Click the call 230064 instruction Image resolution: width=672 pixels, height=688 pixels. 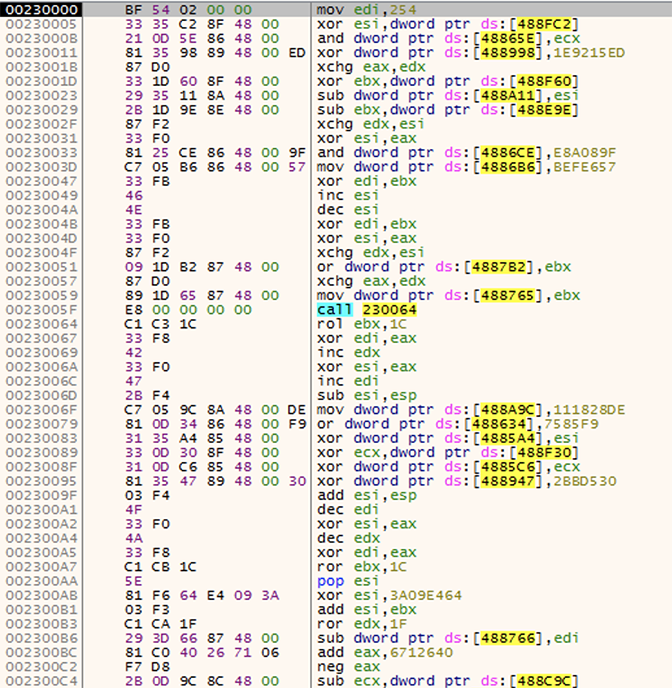tap(356, 310)
